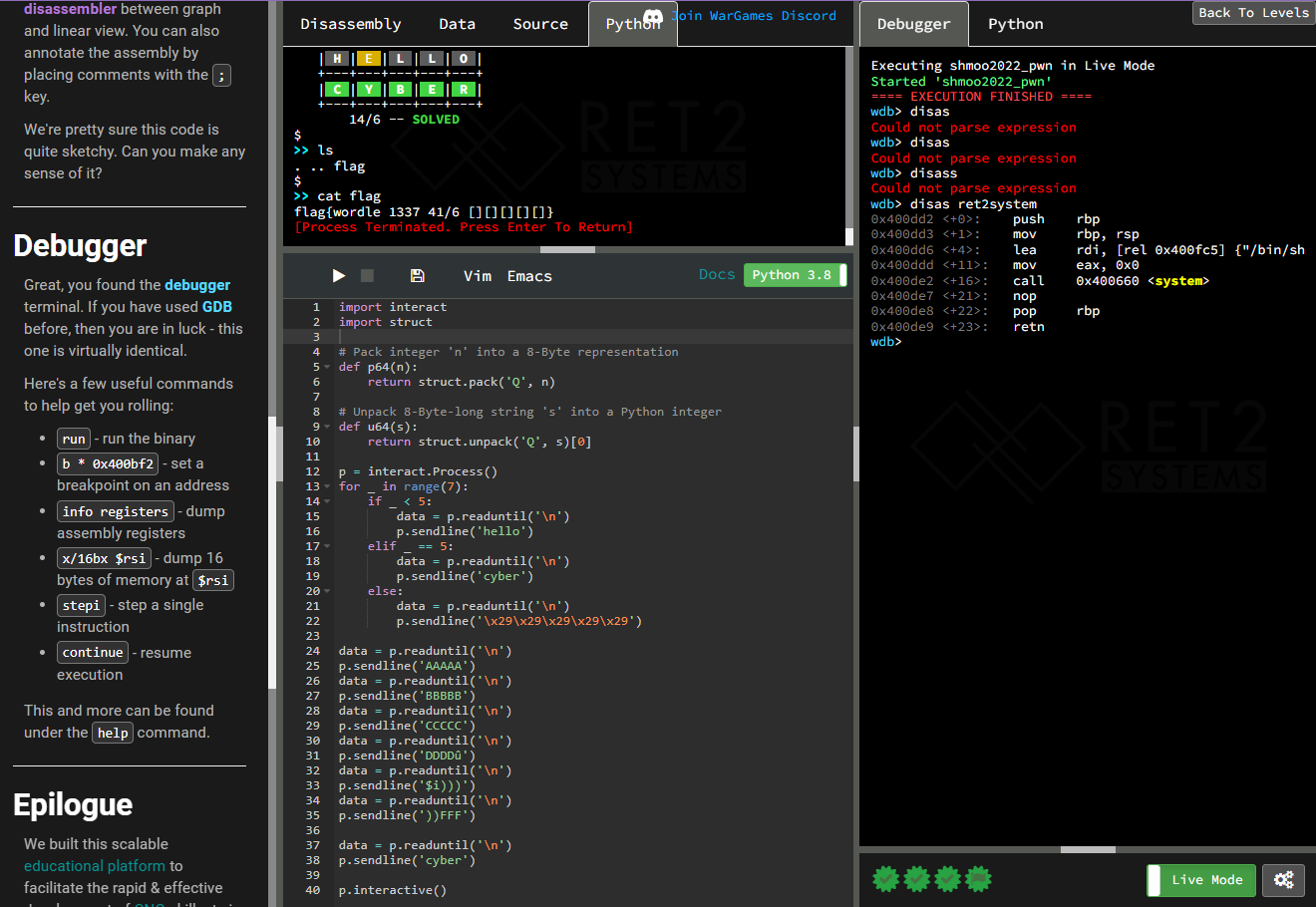This screenshot has height=907, width=1316.
Task: Open debugger settings with the gears icon
Action: pyautogui.click(x=1284, y=880)
